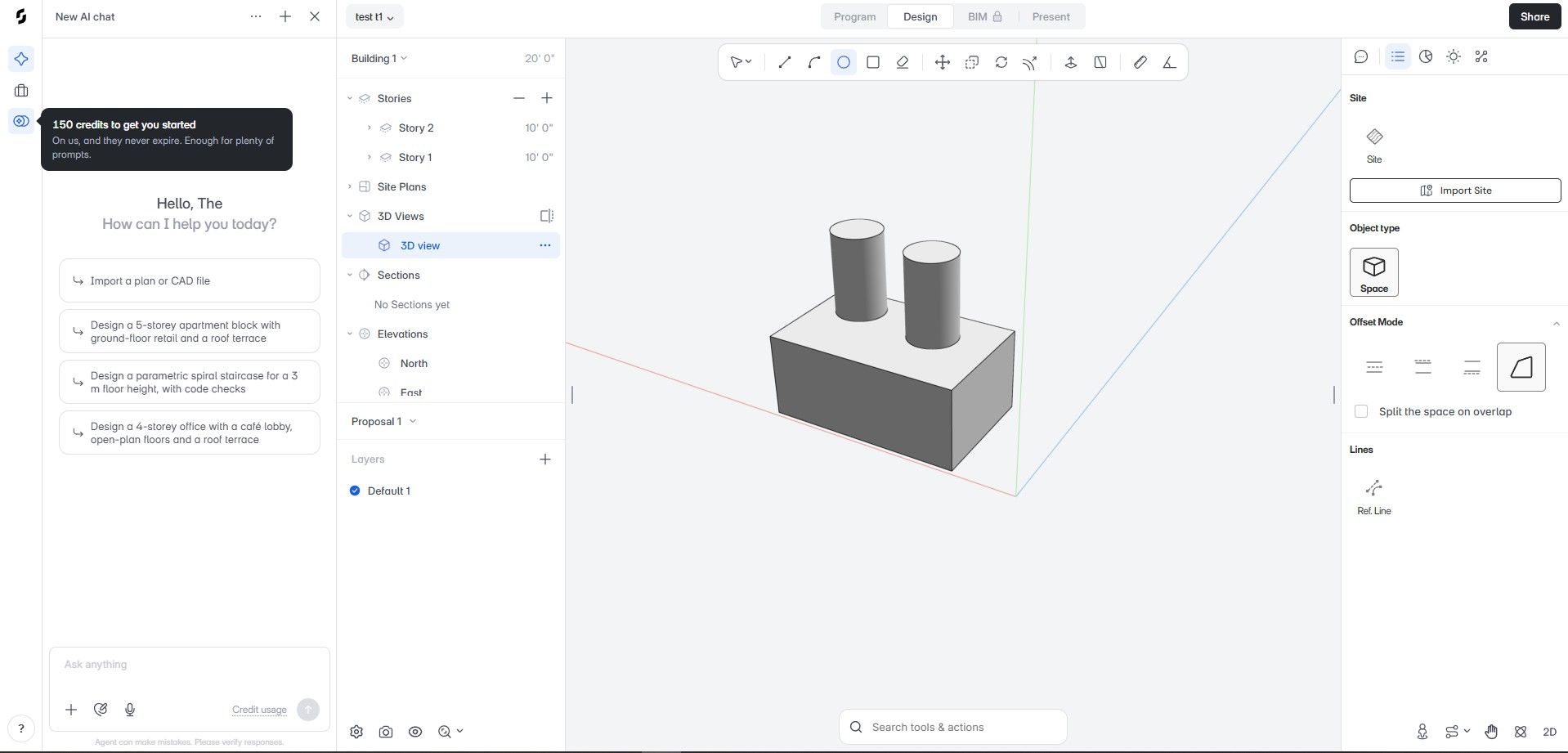1568x753 pixels.
Task: Select the Space object type
Action: point(1373,272)
